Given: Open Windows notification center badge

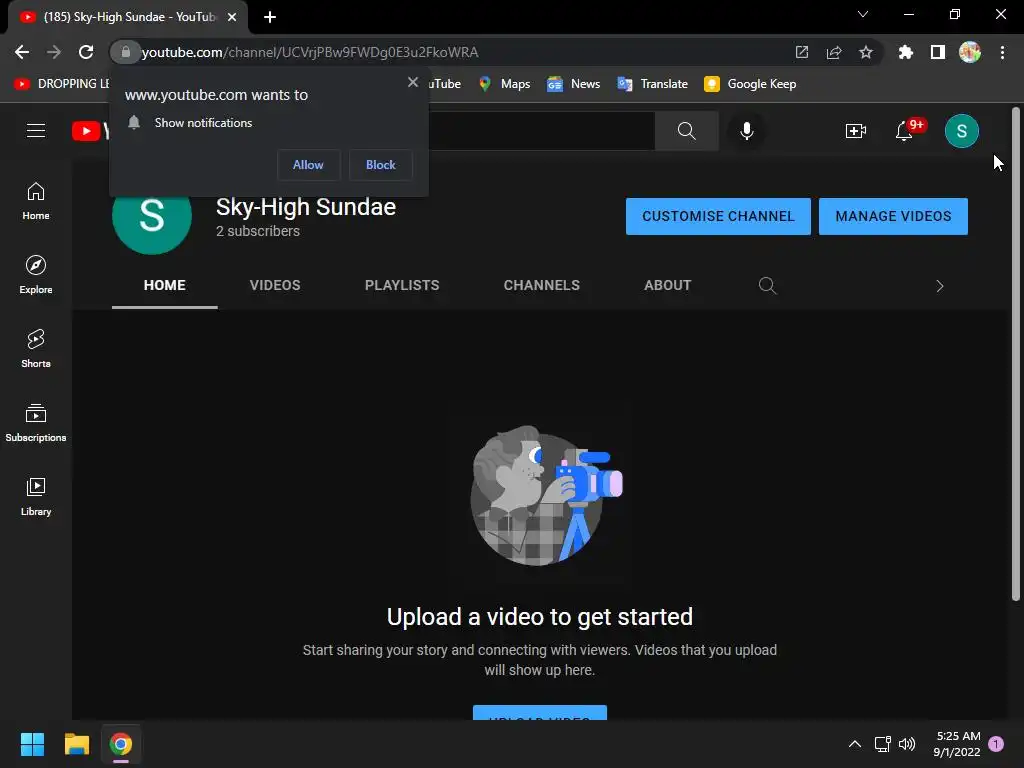Looking at the screenshot, I should 996,744.
